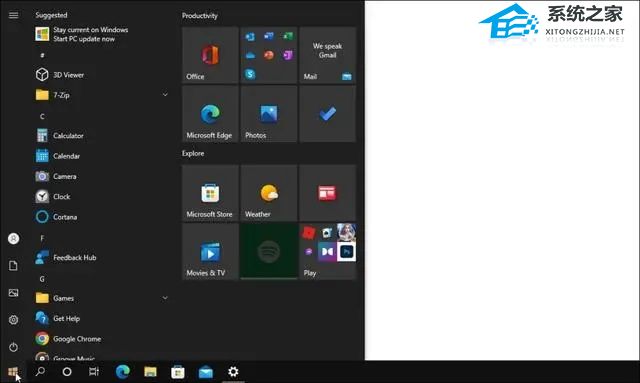Click the Outlook icon in Office apps tile
The height and width of the screenshot is (383, 640).
(250, 36)
